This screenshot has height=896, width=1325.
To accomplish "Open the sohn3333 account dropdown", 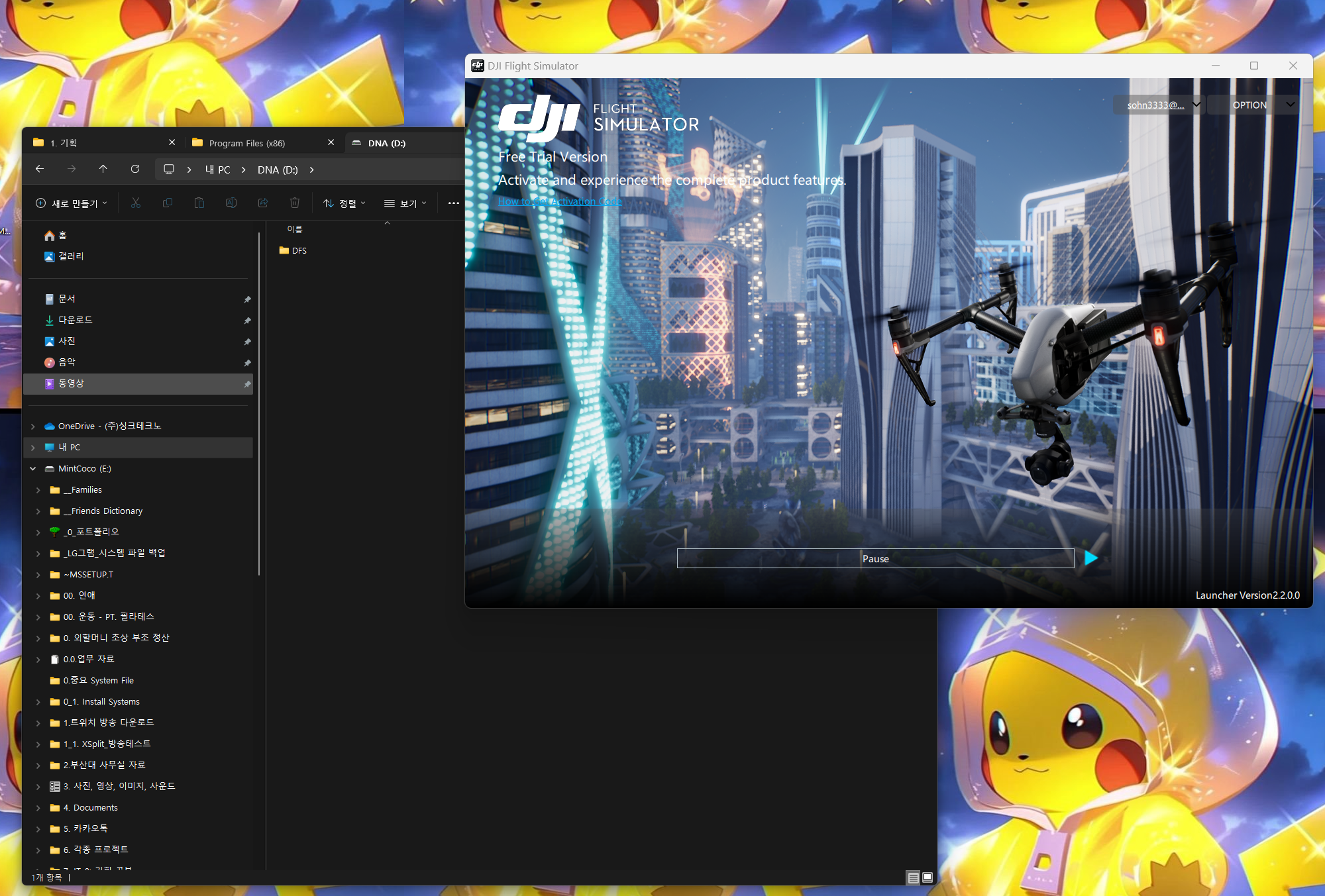I will tap(1159, 105).
